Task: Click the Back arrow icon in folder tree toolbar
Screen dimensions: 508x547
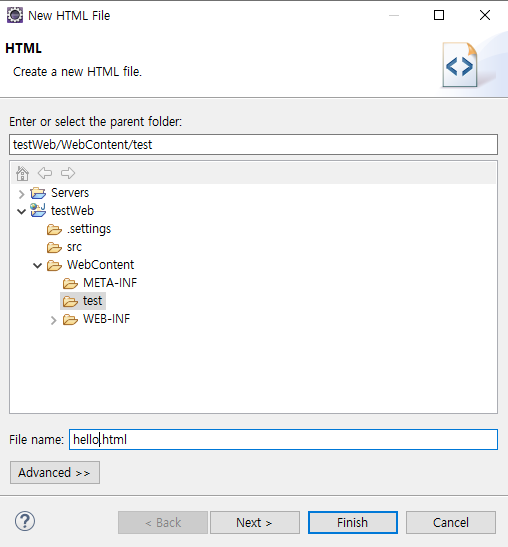Action: pyautogui.click(x=45, y=173)
